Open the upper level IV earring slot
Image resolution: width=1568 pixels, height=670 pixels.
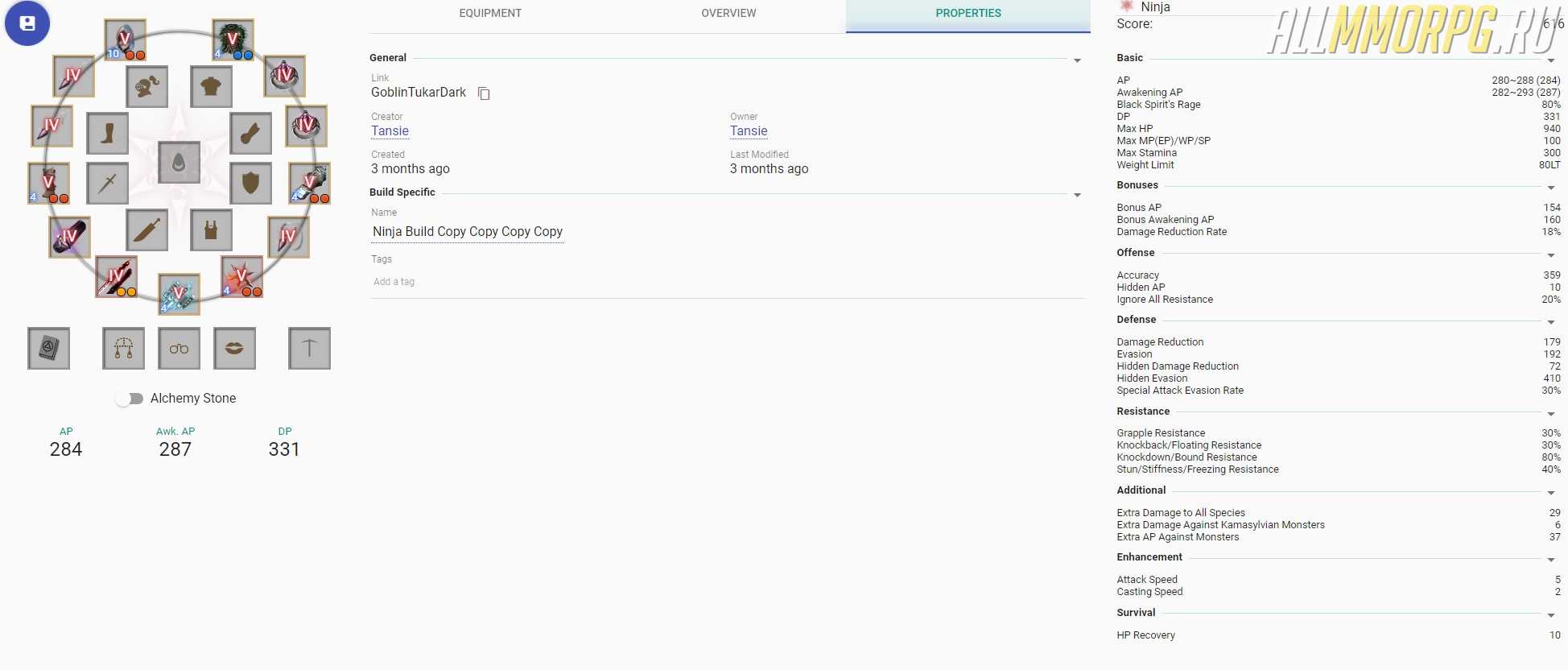pos(73,76)
